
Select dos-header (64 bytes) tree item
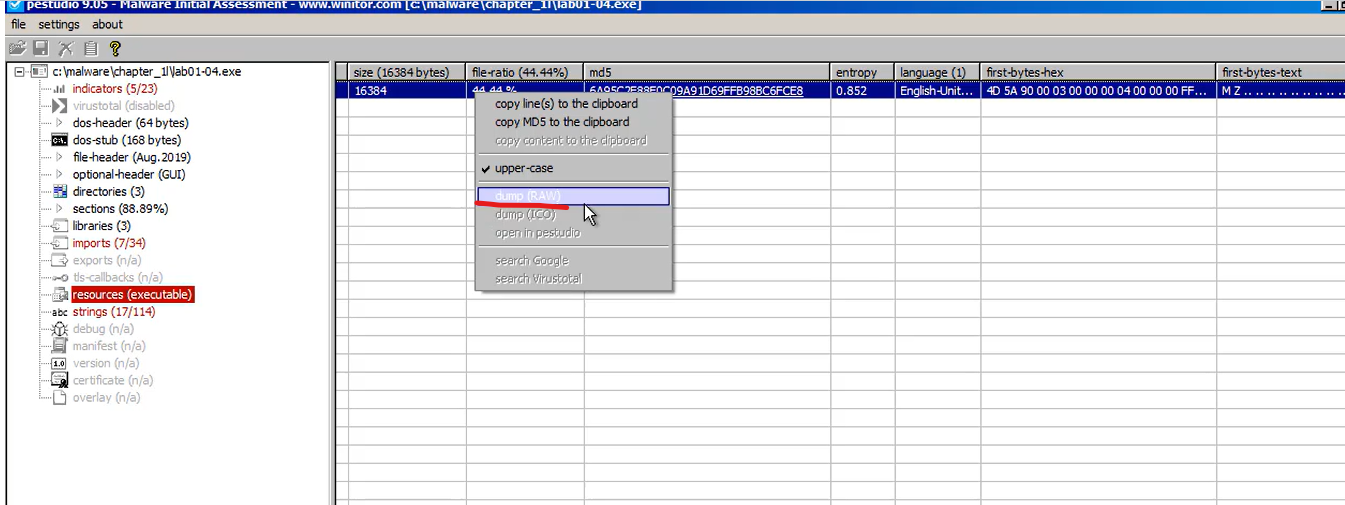coord(130,123)
